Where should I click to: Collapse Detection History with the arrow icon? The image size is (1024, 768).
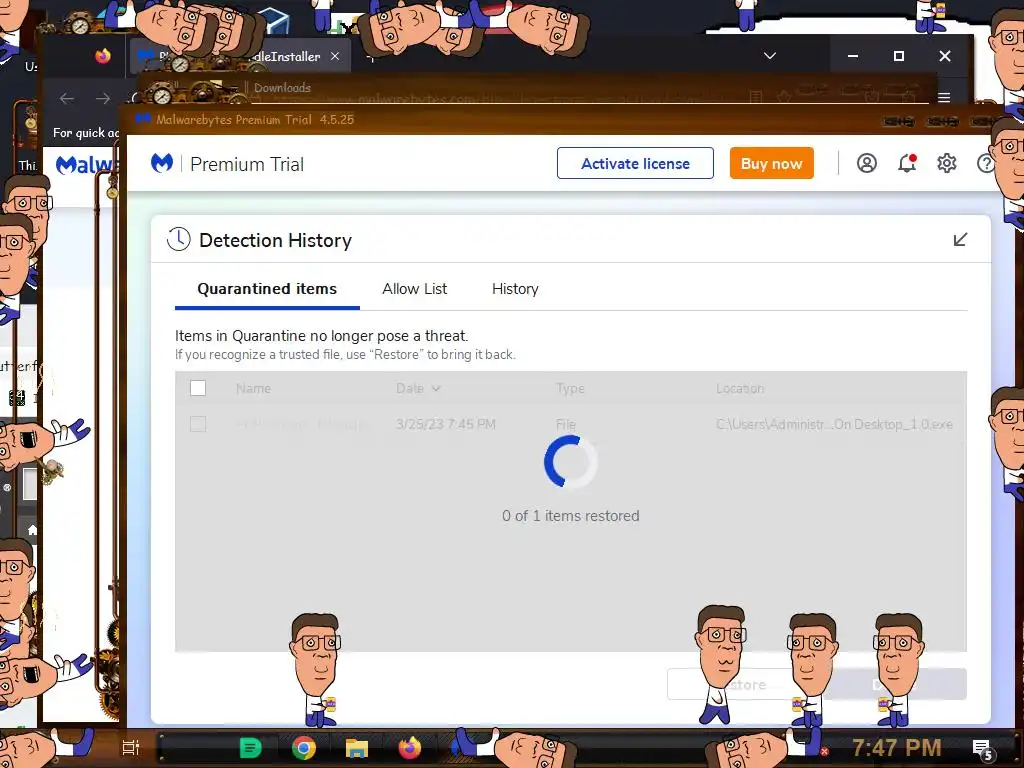960,240
